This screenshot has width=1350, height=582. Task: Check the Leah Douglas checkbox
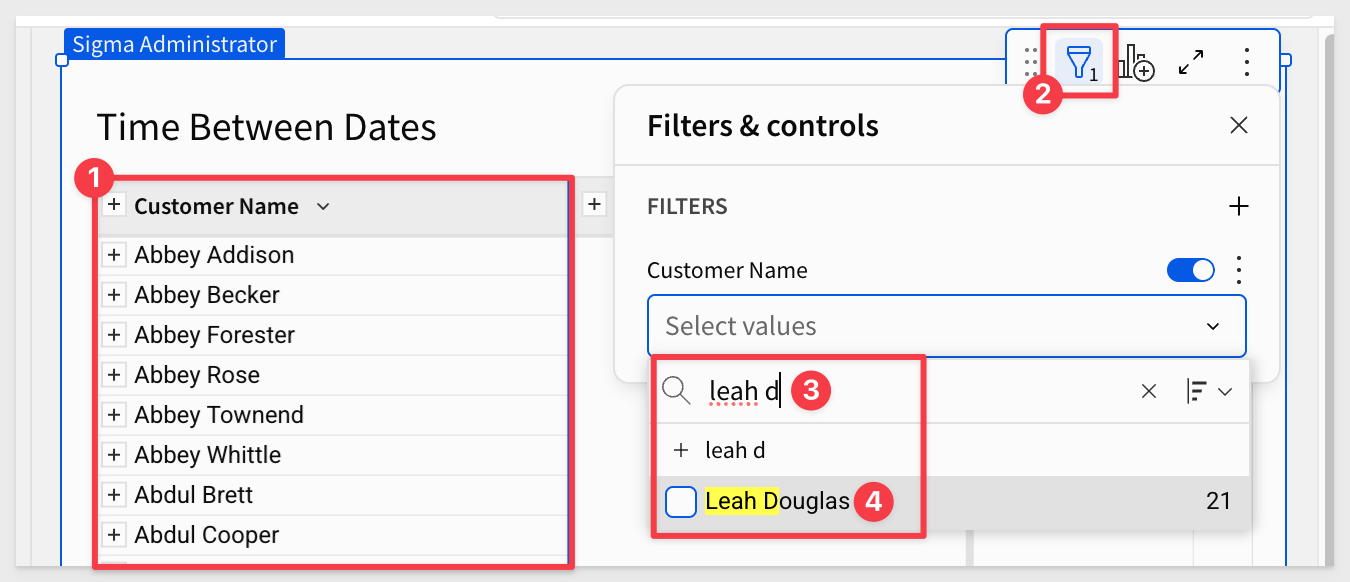(x=681, y=501)
